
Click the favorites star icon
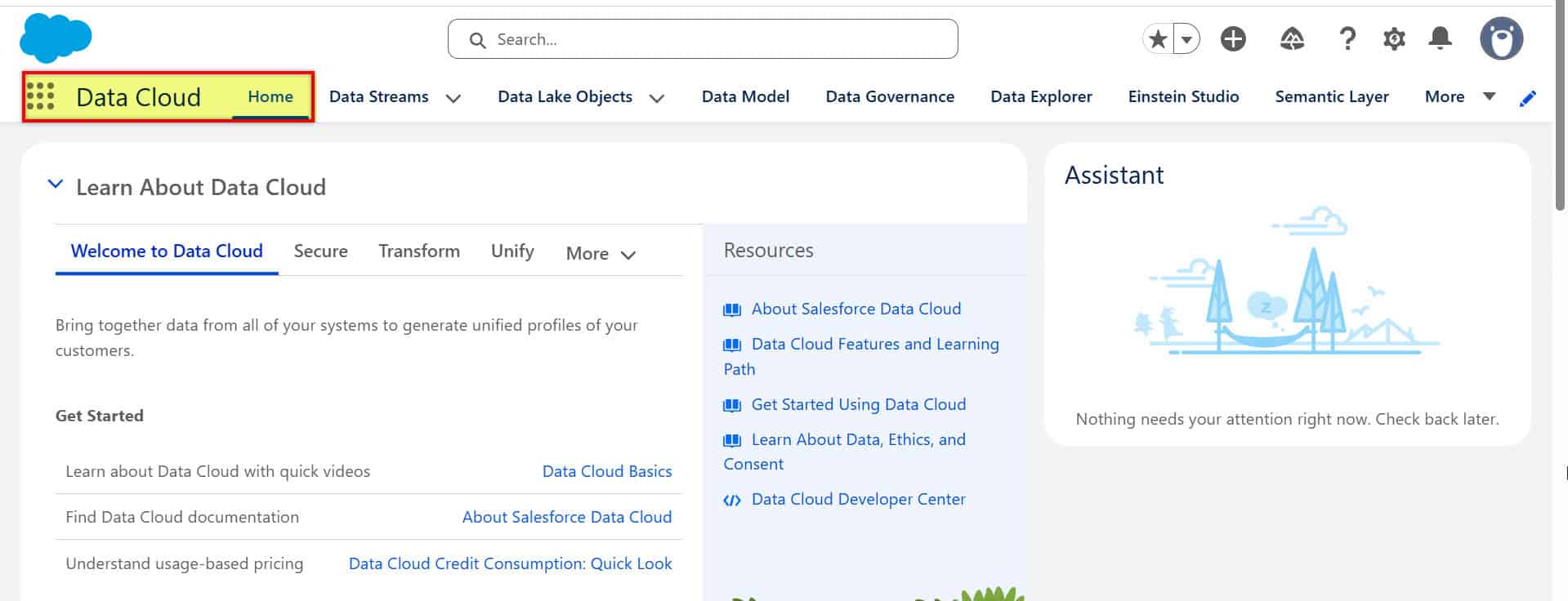(x=1158, y=38)
